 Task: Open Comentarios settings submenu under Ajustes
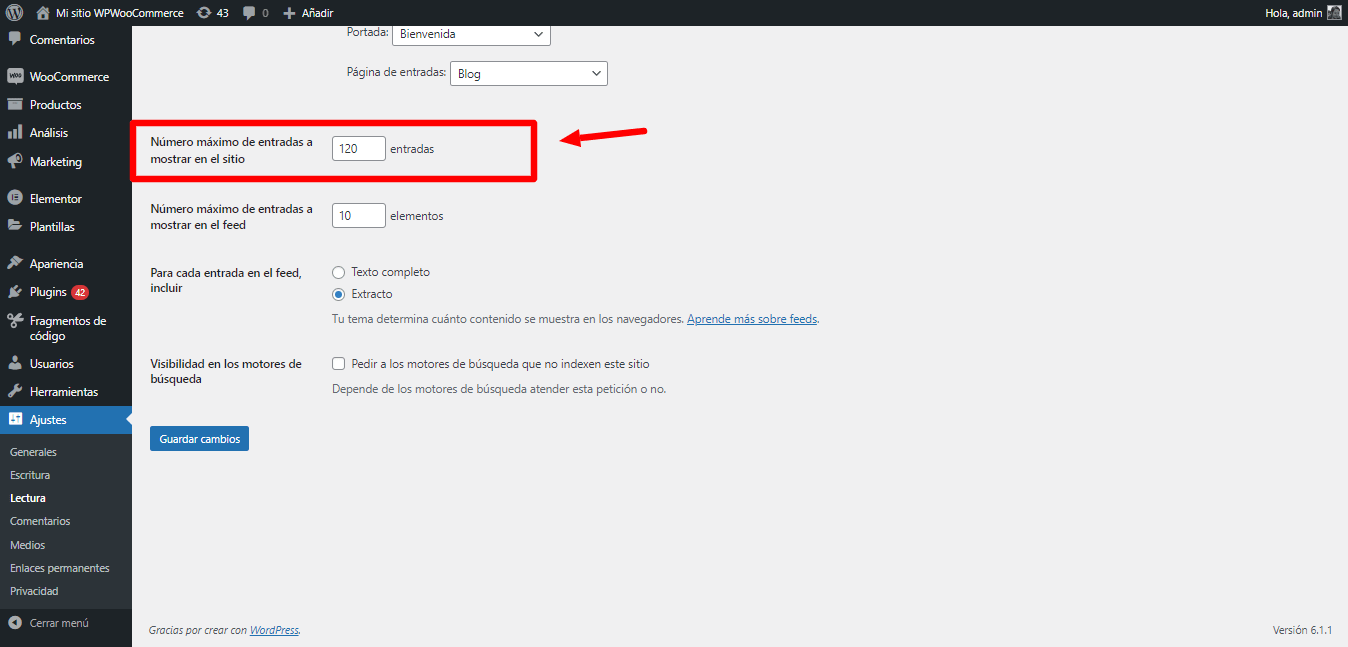[x=40, y=521]
